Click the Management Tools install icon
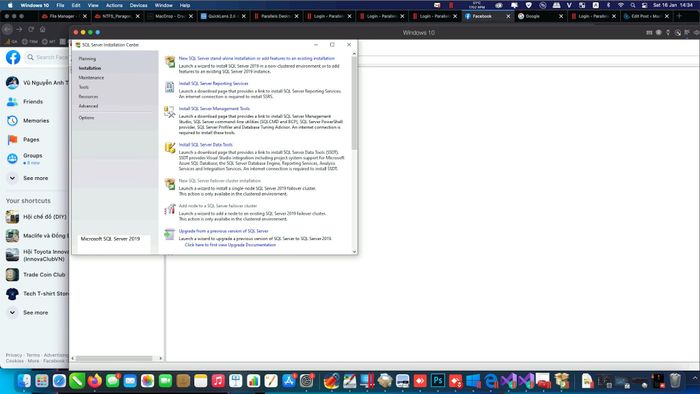This screenshot has width=700, height=394. (170, 112)
